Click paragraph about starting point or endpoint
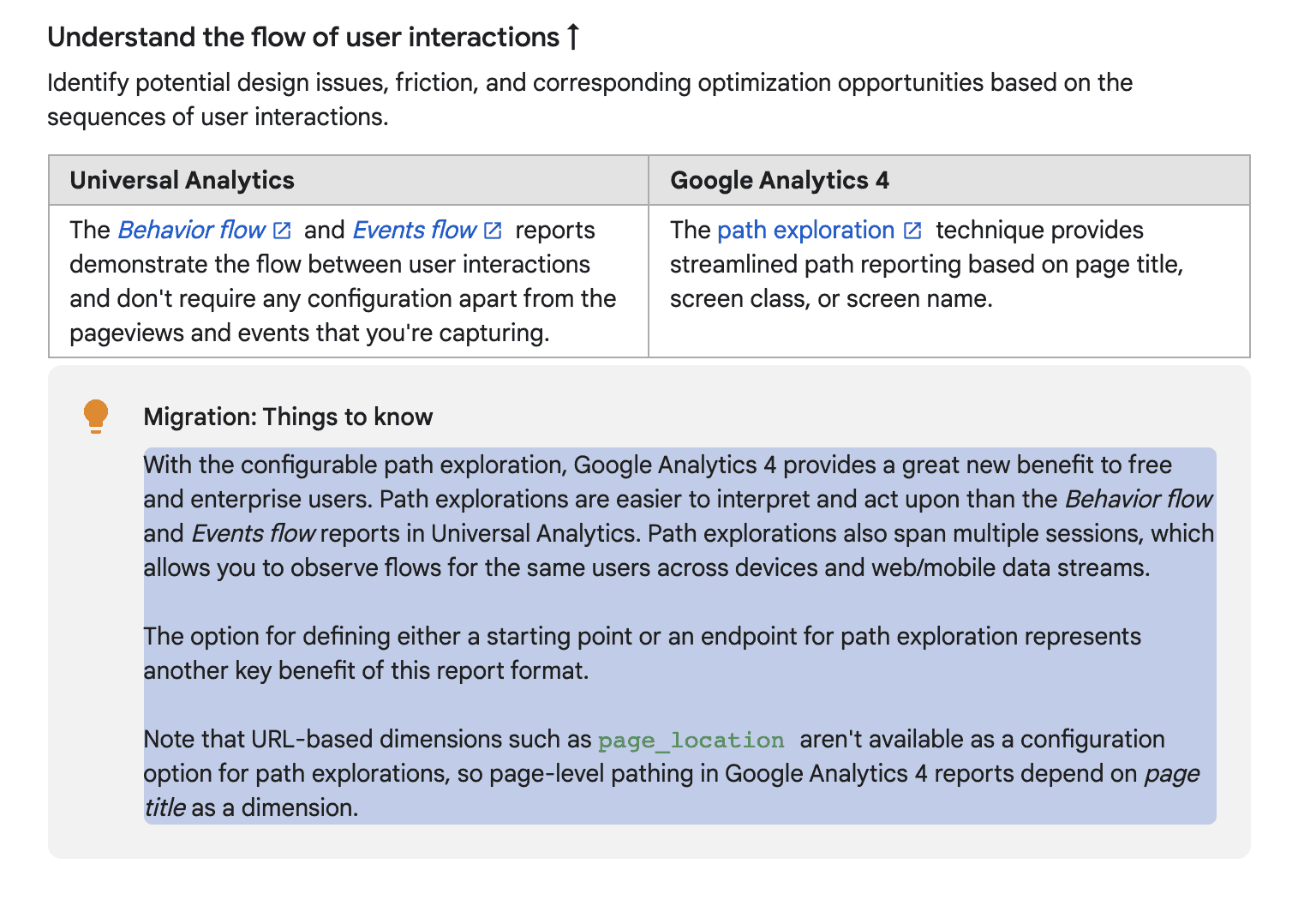This screenshot has width=1316, height=900. click(642, 653)
